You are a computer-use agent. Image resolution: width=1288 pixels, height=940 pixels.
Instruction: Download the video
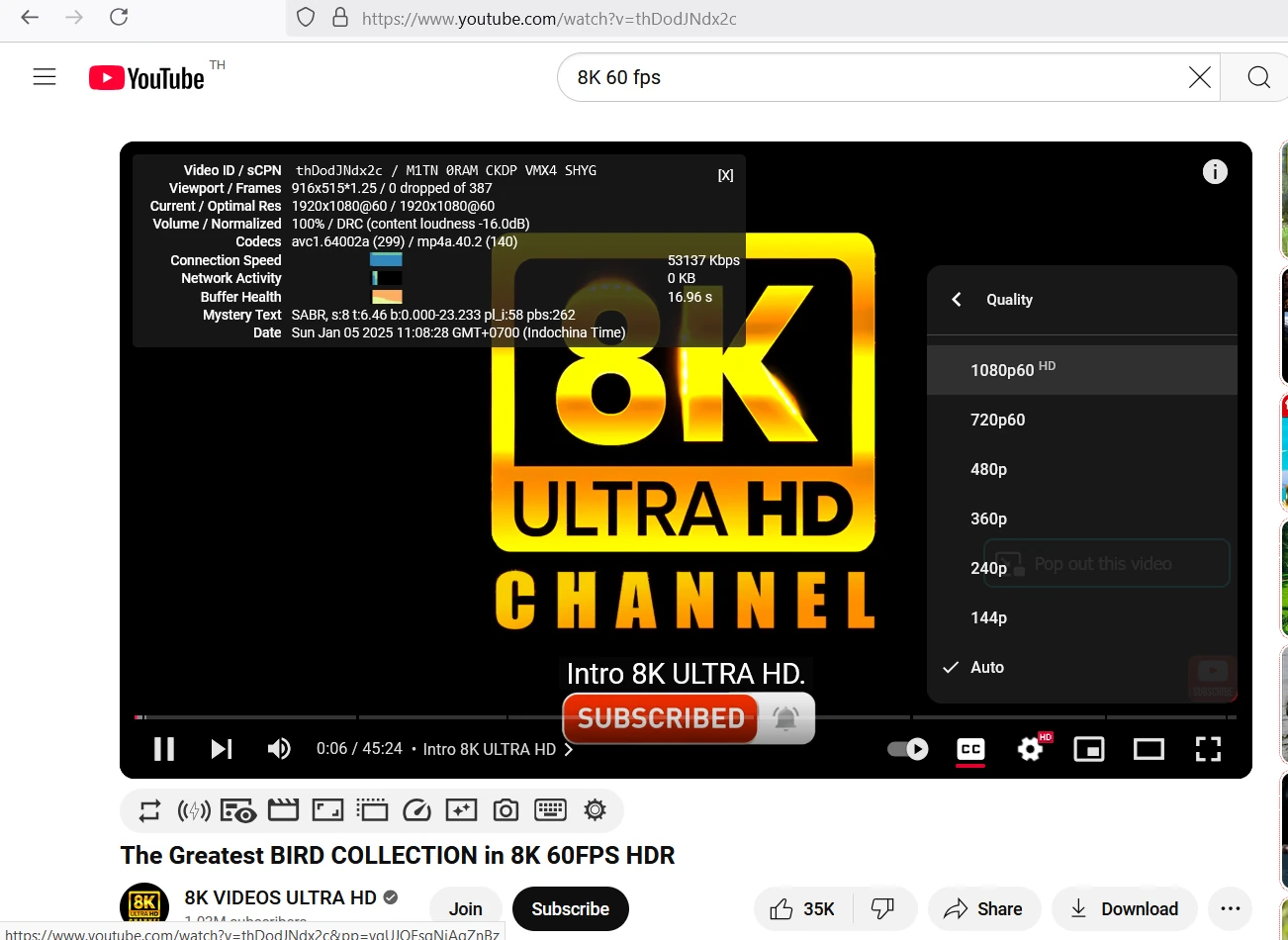tap(1125, 909)
